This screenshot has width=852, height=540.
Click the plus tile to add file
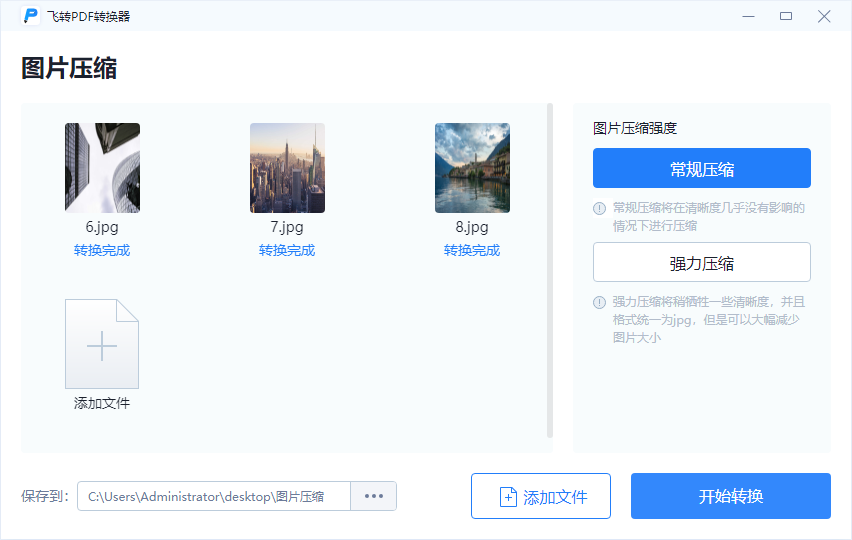coord(102,344)
